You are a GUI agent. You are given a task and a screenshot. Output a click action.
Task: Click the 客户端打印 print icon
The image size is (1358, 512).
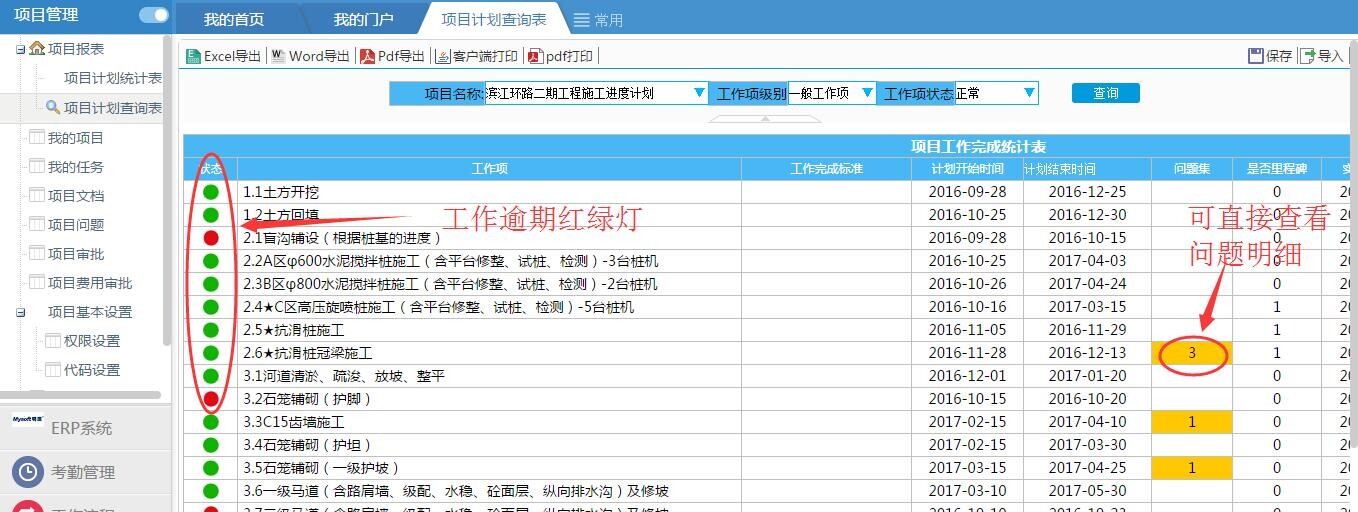pos(443,57)
